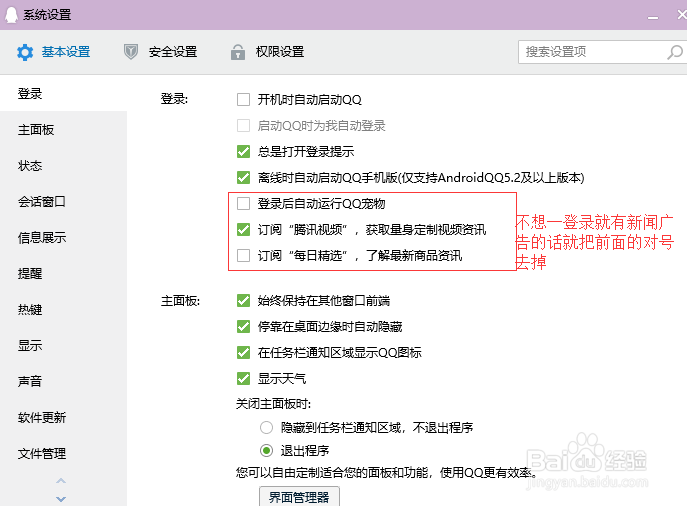Click the sidebar scroll-up chevron

tap(61, 481)
